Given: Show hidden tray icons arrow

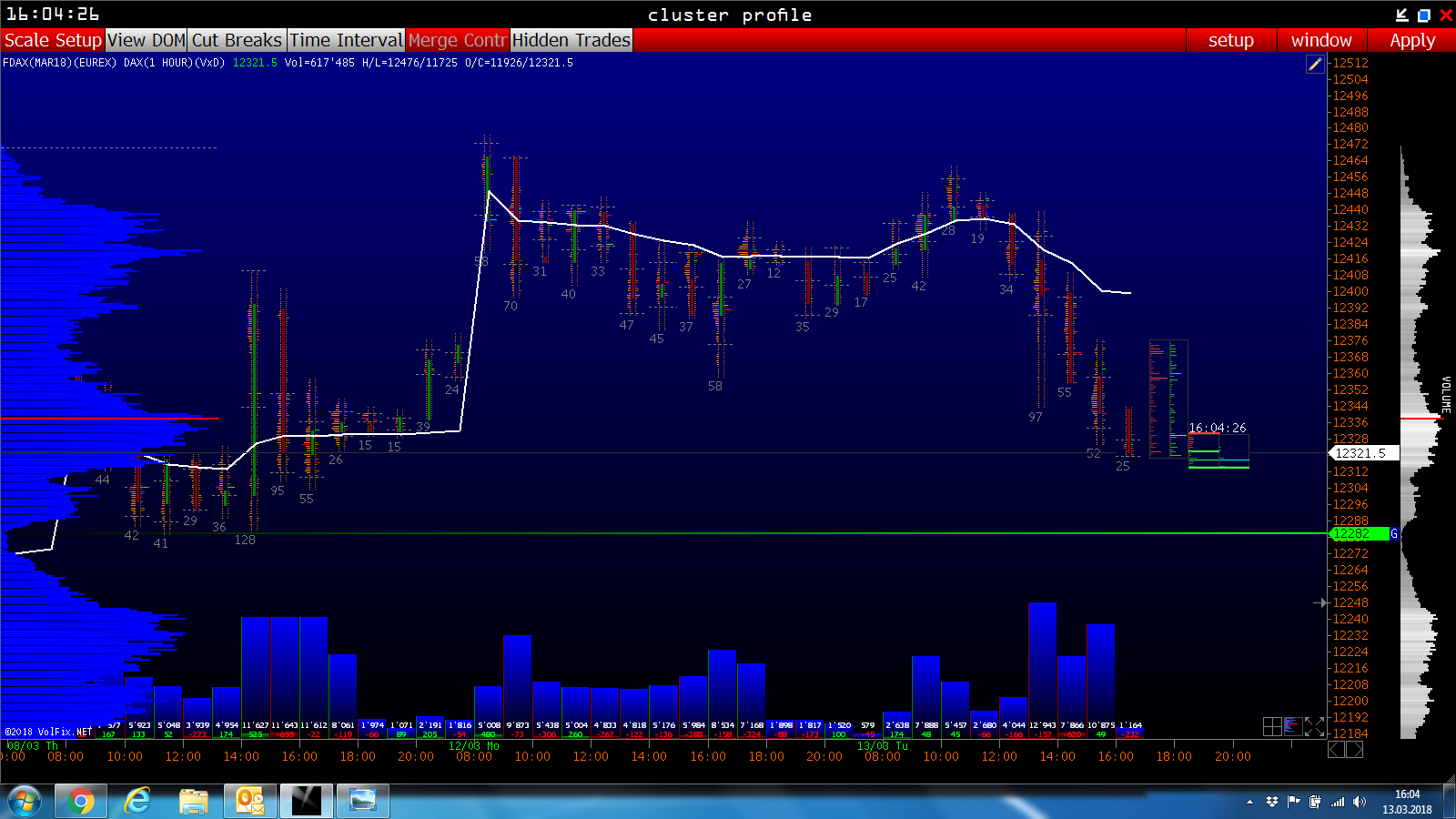Looking at the screenshot, I should 1250,802.
